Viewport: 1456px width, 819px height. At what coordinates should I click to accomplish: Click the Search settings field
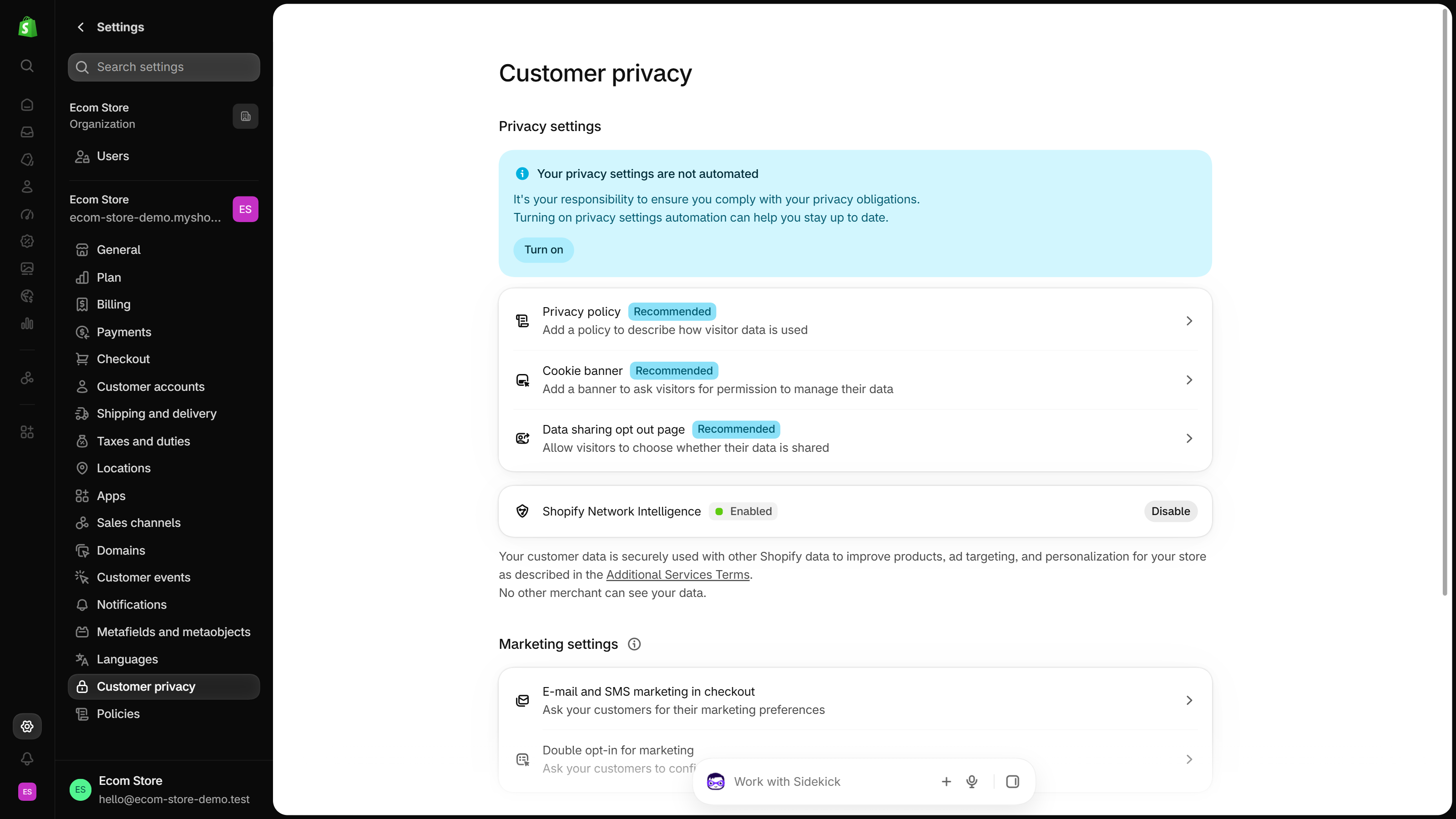(164, 67)
